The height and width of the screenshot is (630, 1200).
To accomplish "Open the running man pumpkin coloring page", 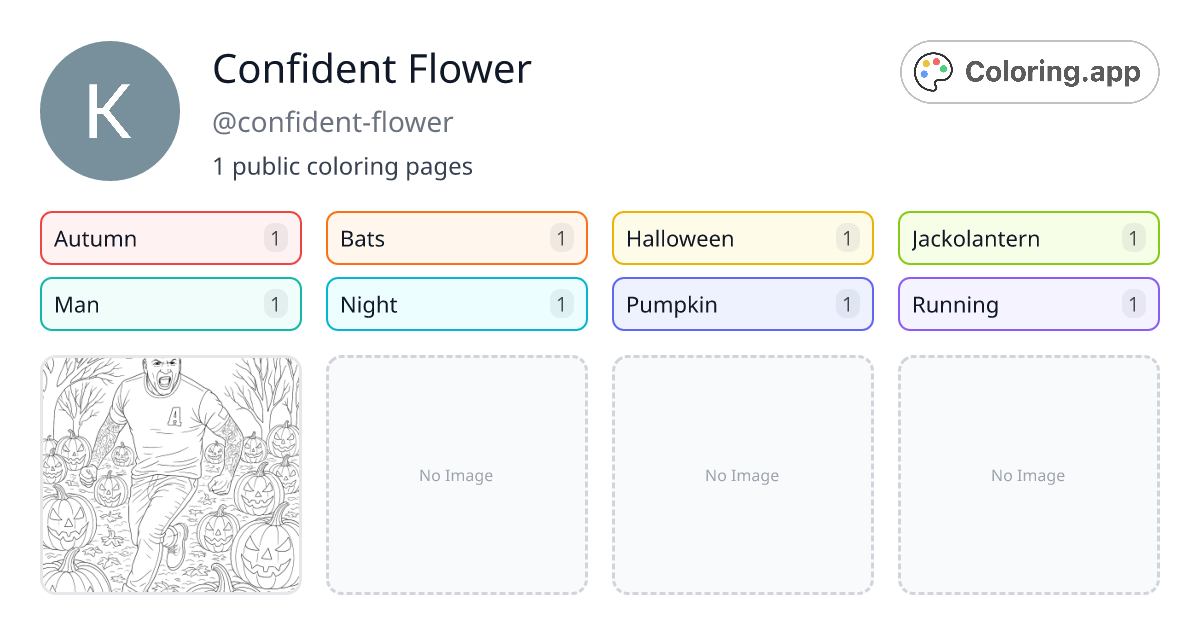I will coord(171,475).
